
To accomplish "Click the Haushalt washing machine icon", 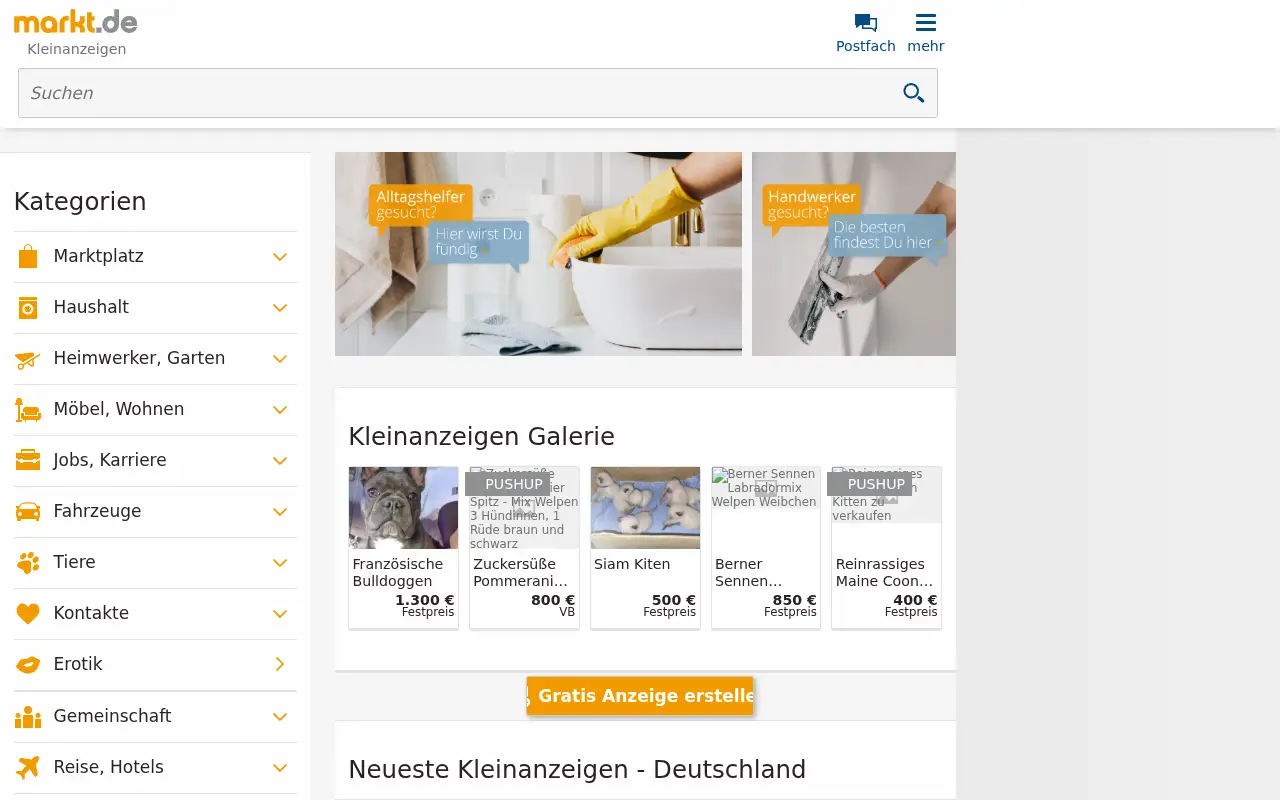I will [28, 308].
